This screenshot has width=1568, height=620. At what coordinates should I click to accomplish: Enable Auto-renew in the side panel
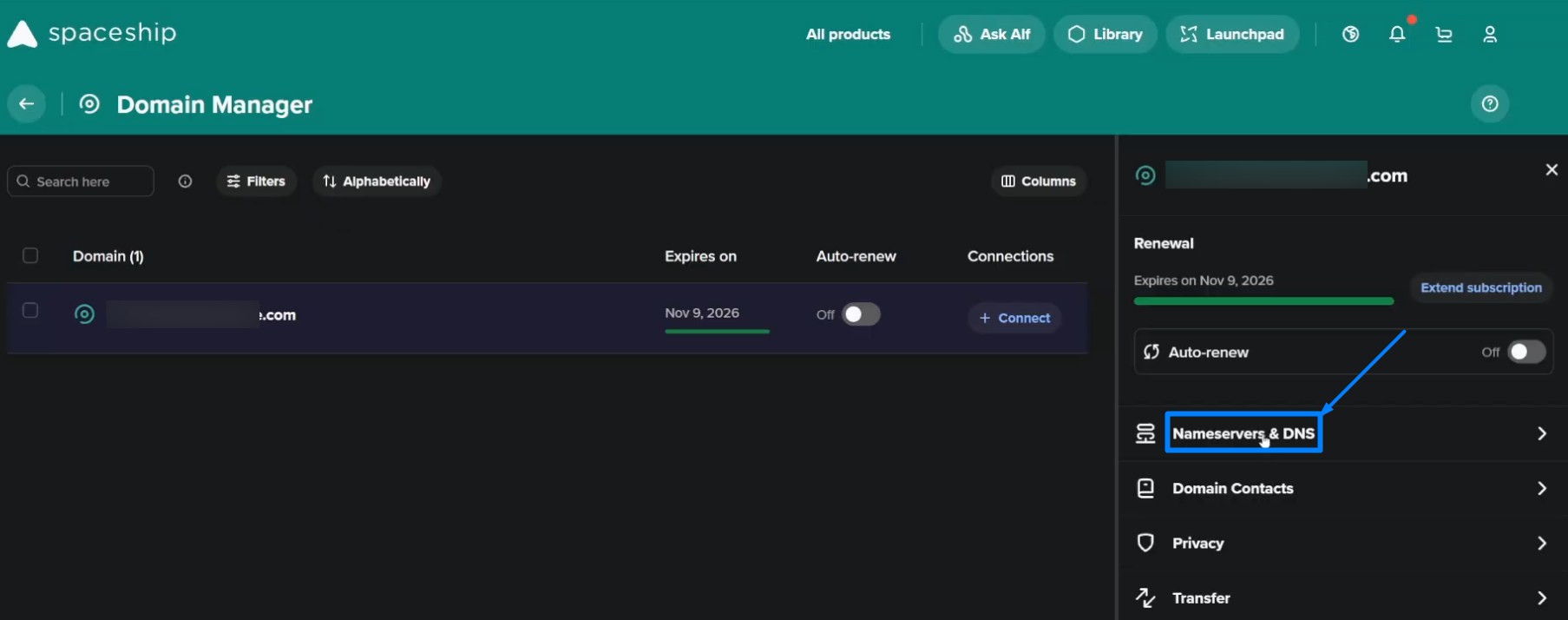[1526, 352]
